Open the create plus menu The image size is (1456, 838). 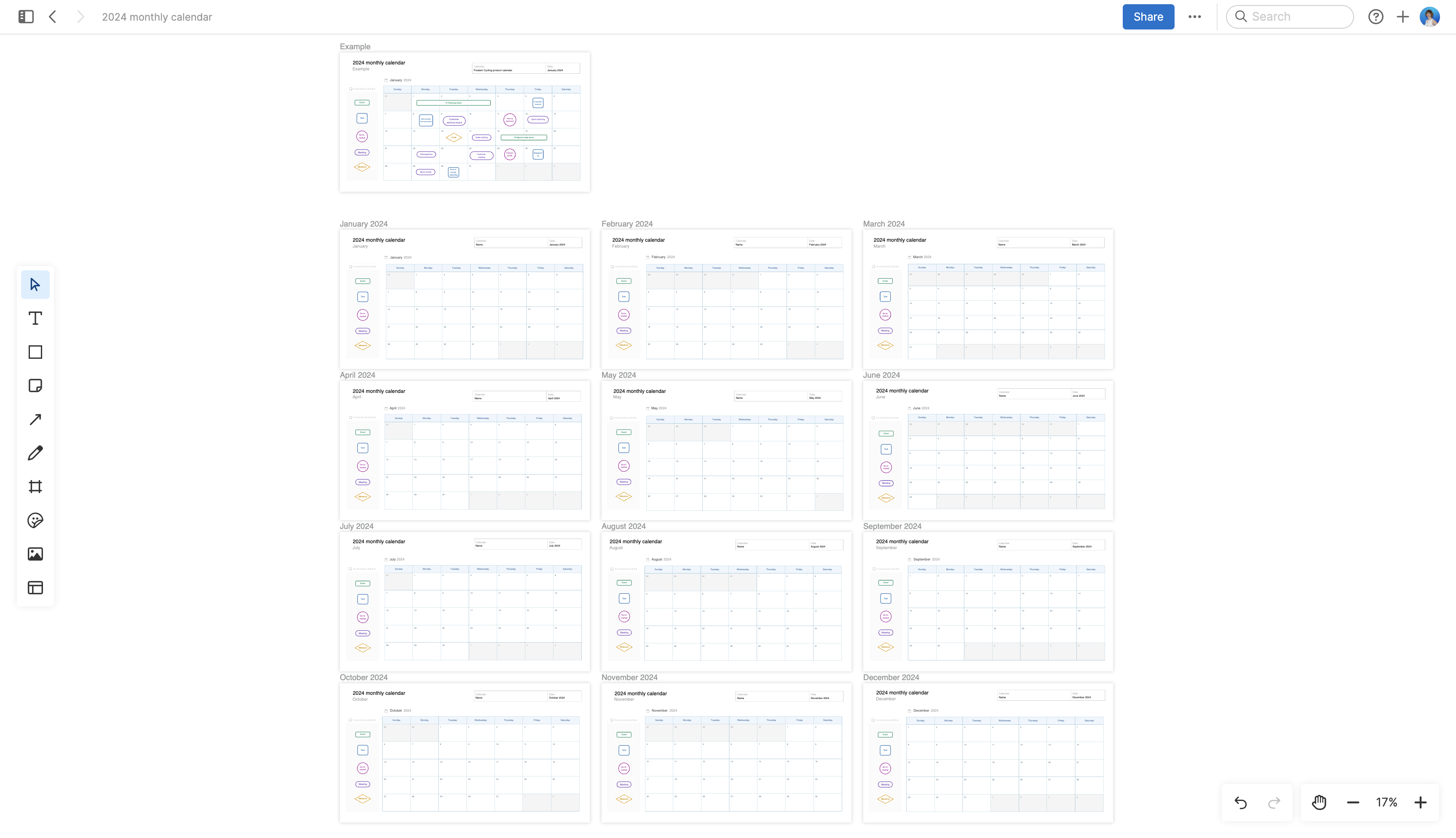coord(1403,17)
